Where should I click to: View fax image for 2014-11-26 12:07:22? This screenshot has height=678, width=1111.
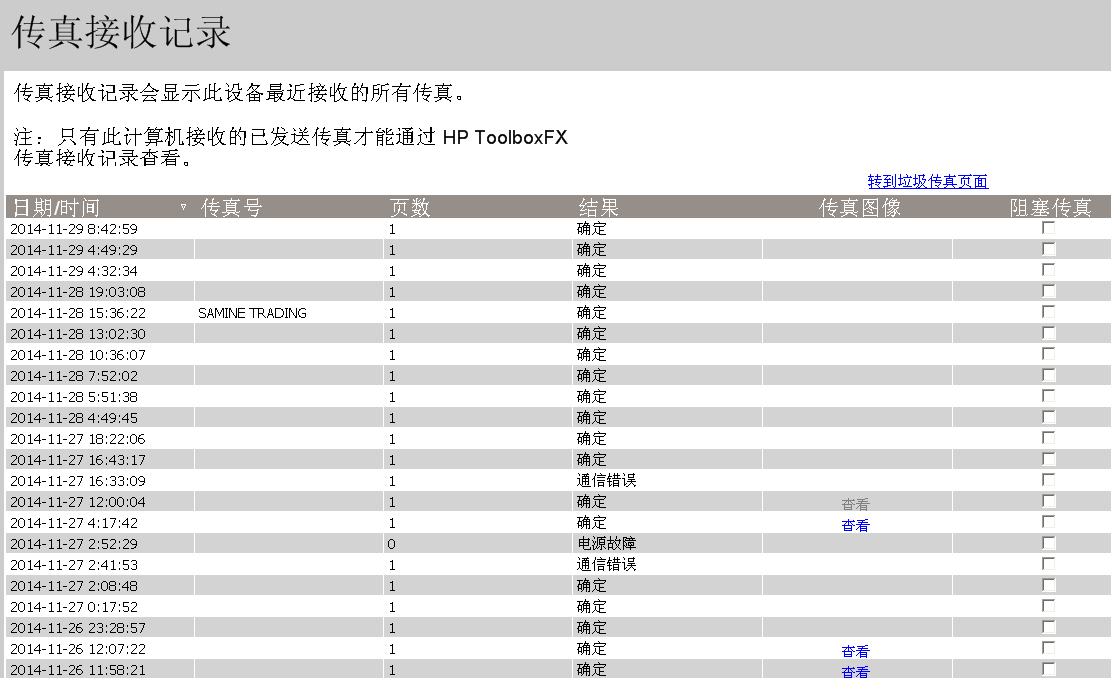coord(855,651)
